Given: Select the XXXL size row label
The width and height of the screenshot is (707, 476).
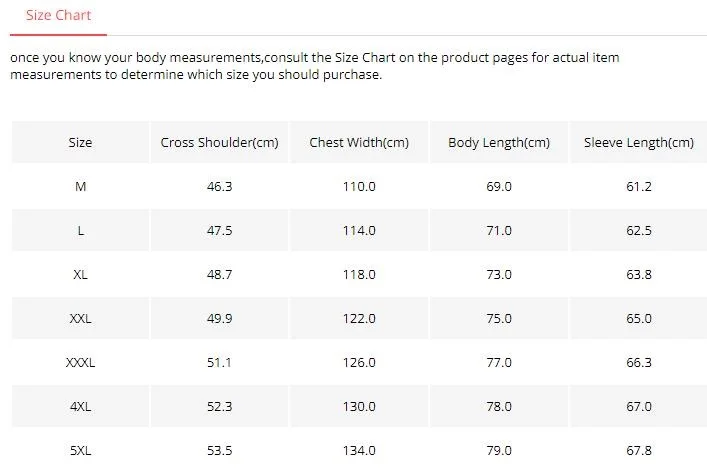Looking at the screenshot, I should (x=80, y=362).
